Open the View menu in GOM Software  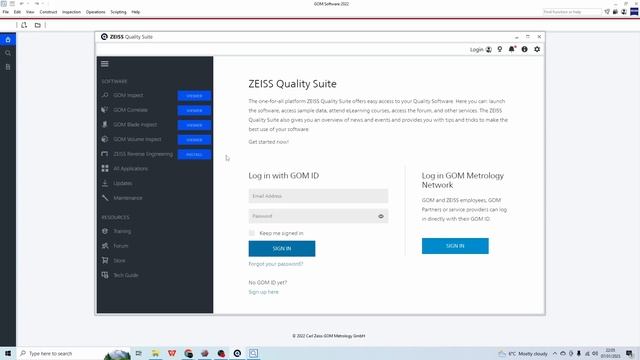(x=30, y=12)
